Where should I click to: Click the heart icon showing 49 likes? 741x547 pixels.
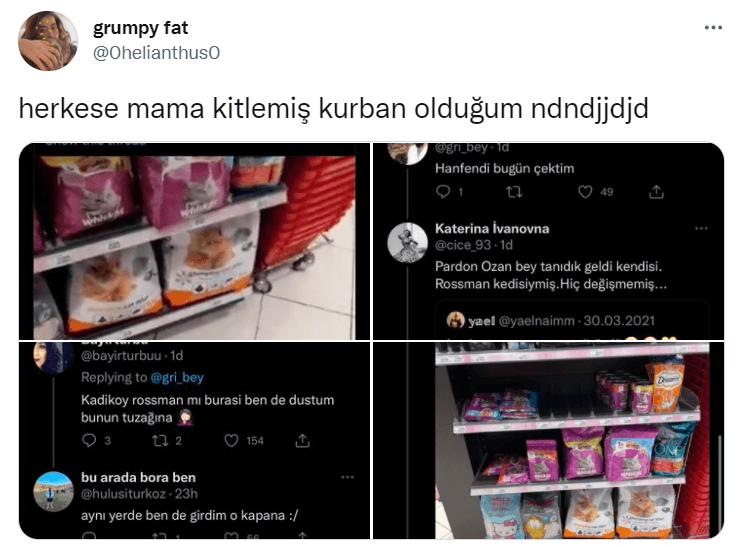pos(585,191)
